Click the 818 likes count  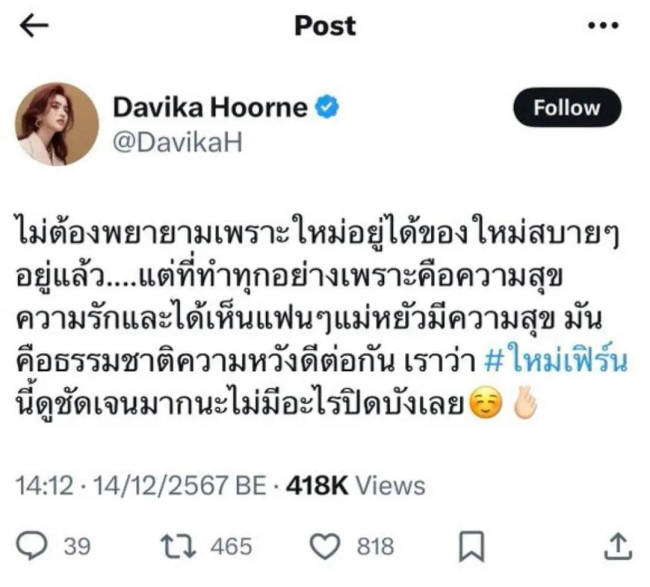375,546
